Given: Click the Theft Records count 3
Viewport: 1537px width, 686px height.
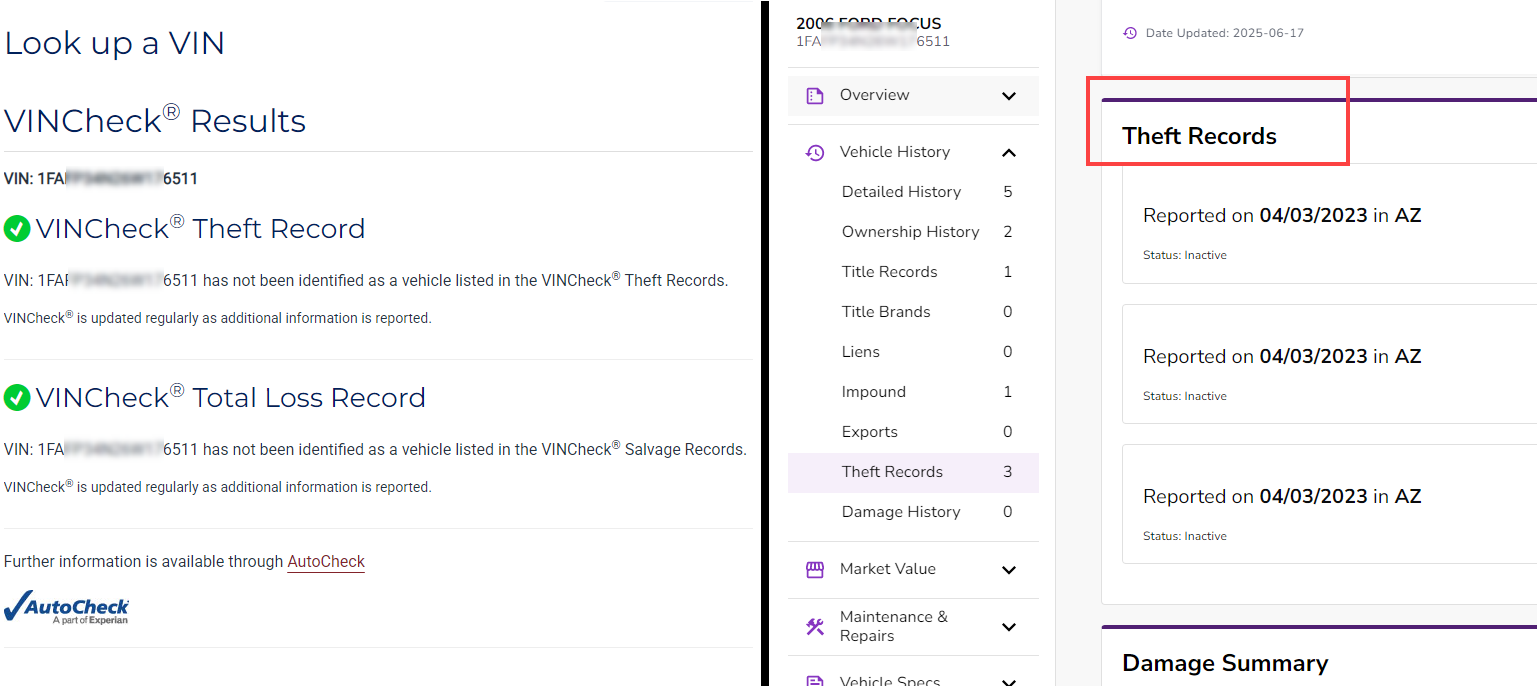Looking at the screenshot, I should coord(1008,472).
